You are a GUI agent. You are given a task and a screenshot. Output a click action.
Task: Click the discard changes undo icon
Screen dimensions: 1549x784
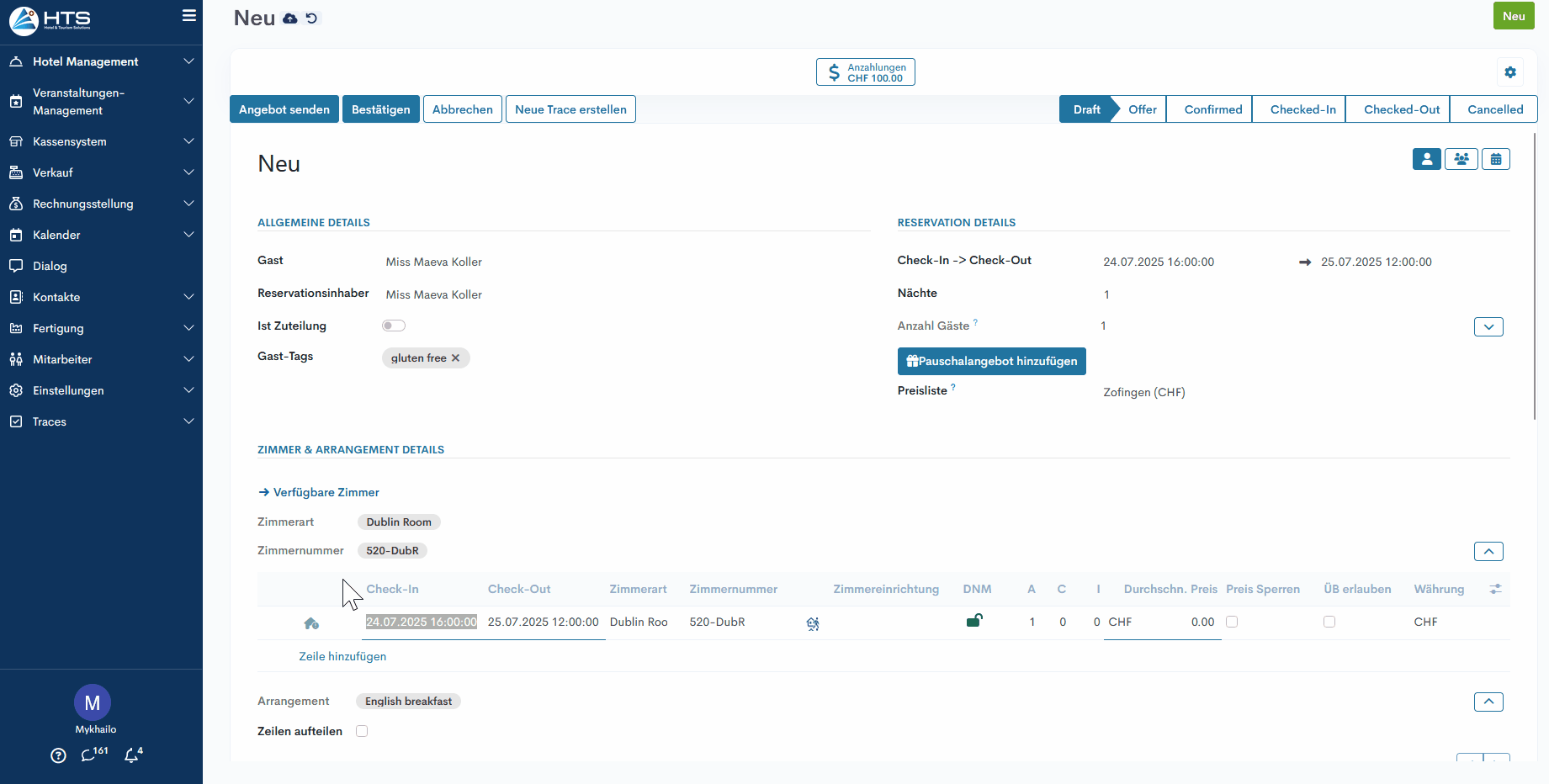(312, 19)
